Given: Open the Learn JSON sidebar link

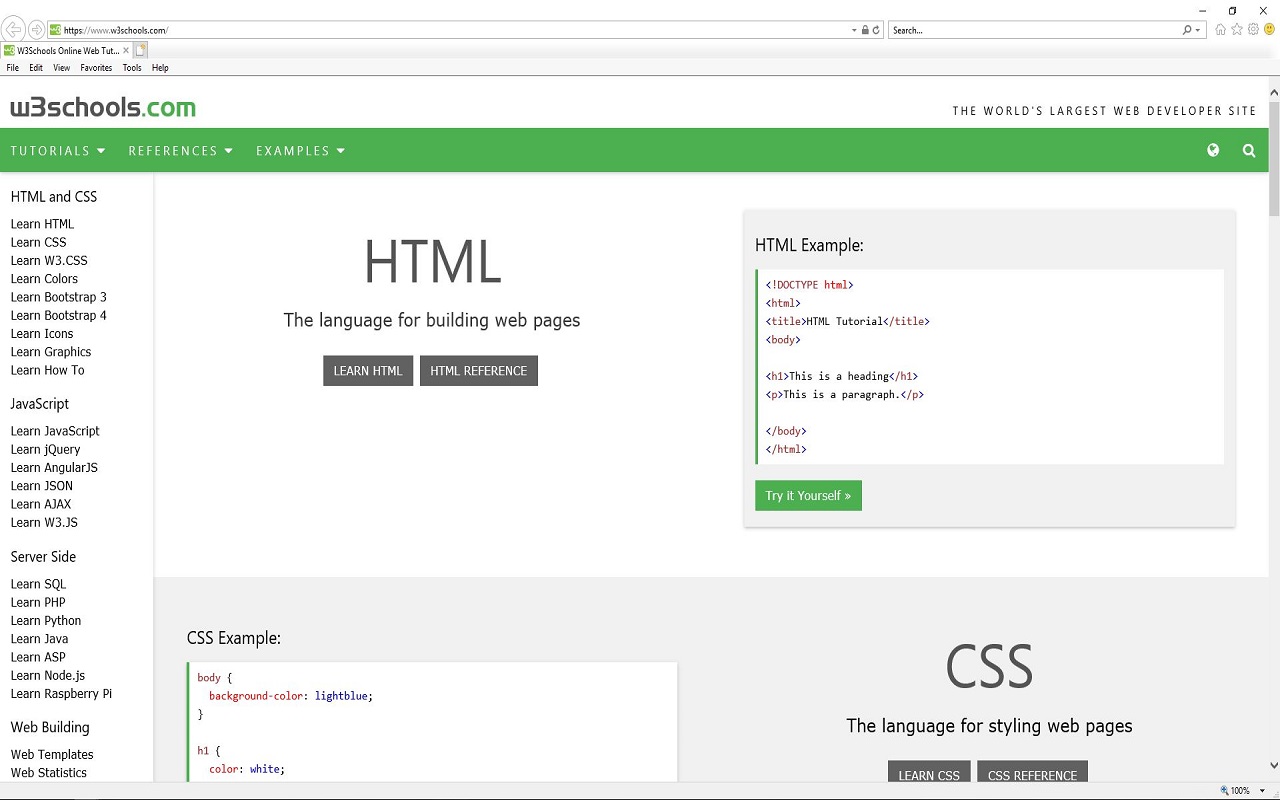Looking at the screenshot, I should [42, 486].
